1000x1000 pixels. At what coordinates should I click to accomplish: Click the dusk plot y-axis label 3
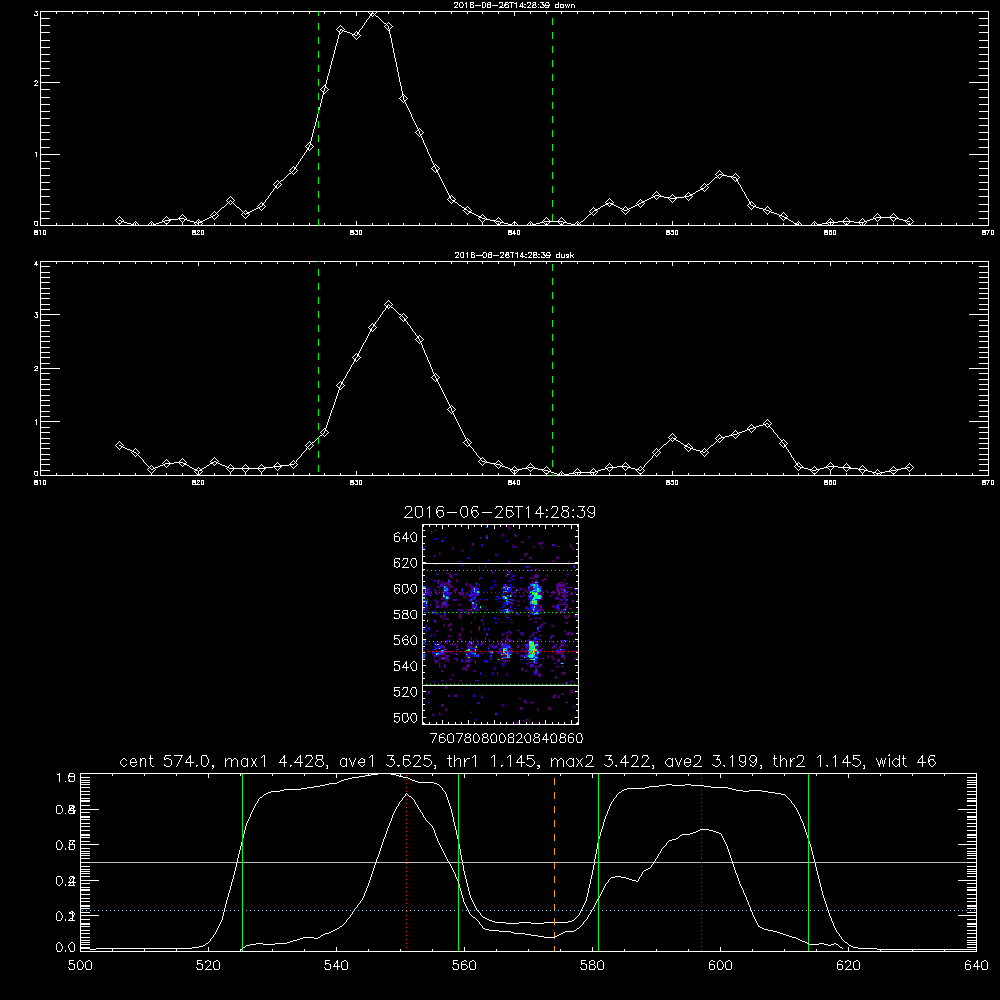tap(36, 315)
